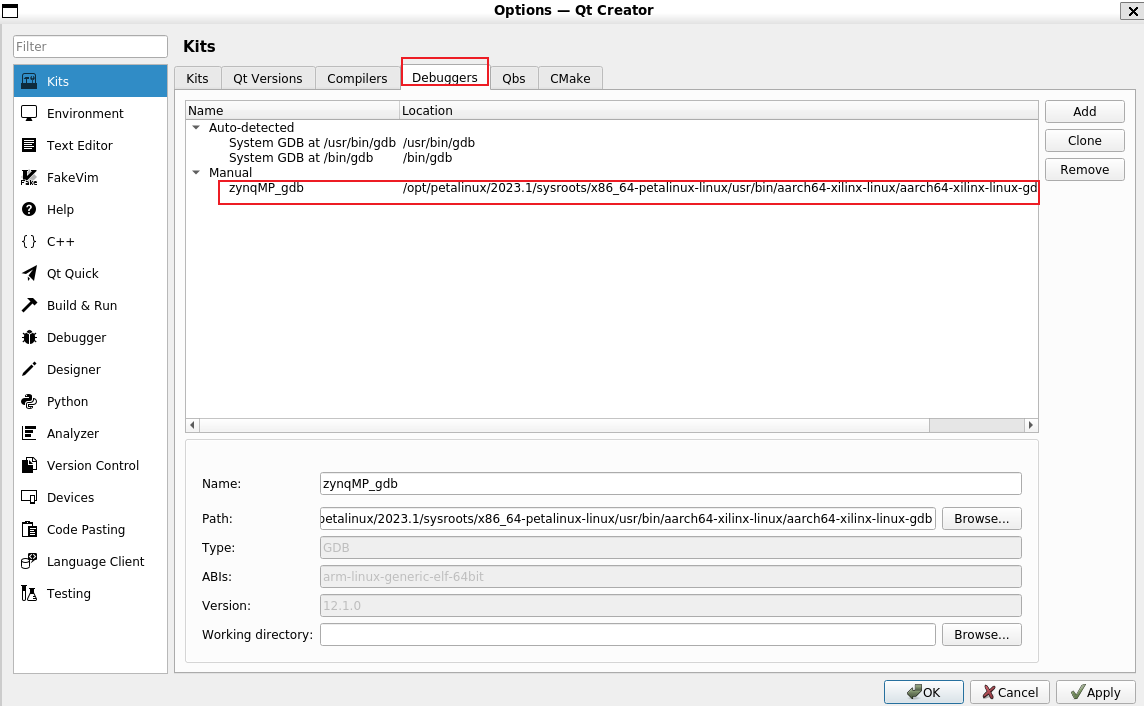Viewport: 1144px width, 706px height.
Task: Open the Qt Quick paper-plane icon
Action: (x=29, y=274)
